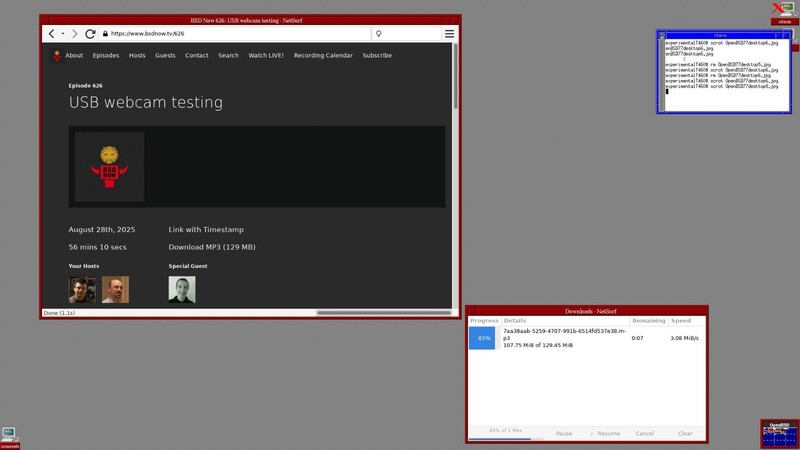The image size is (800, 450).
Task: Click the web search field with magnifier icon
Action: coord(406,34)
